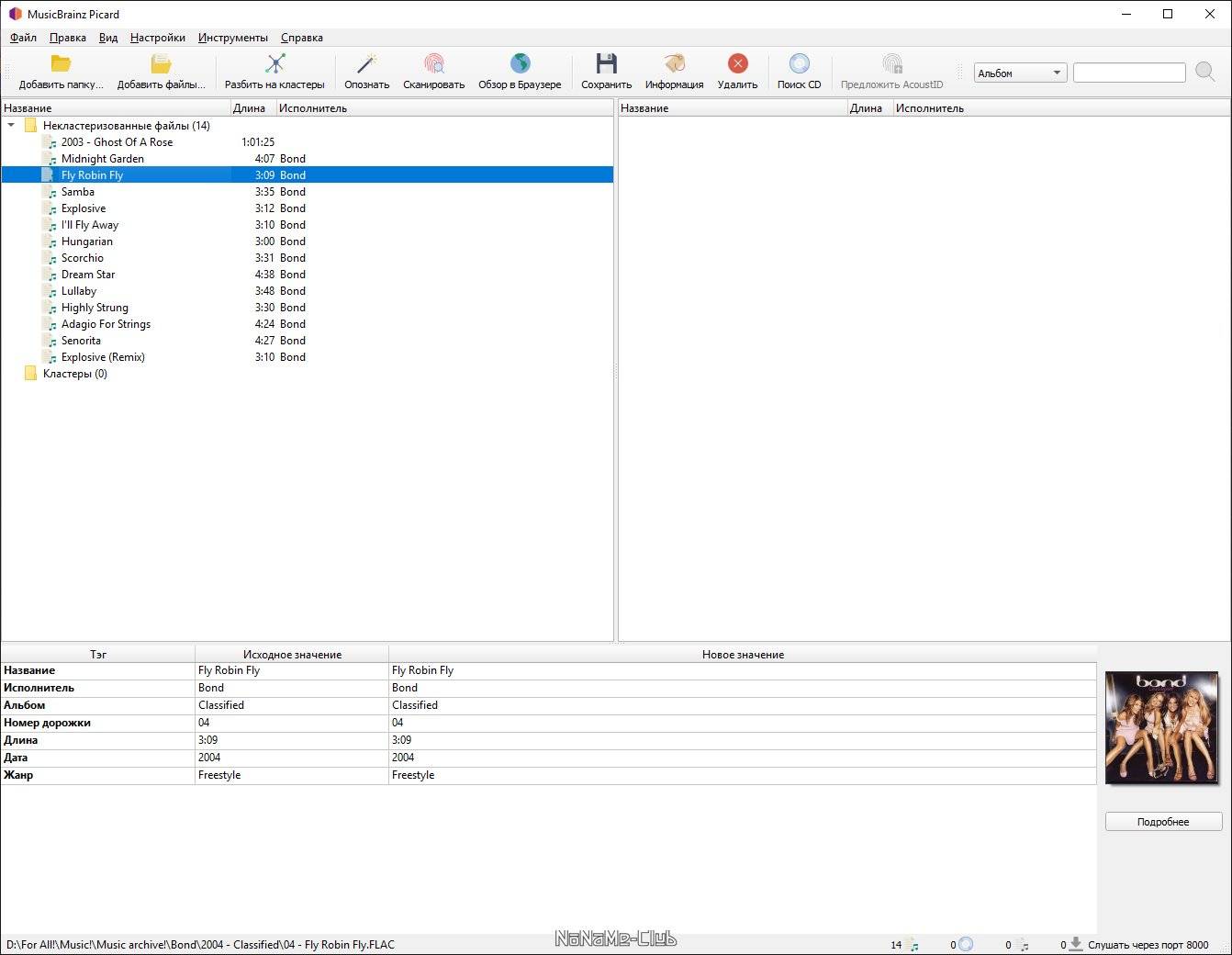Viewport: 1232px width, 955px height.
Task: Click the Add Folder toolbar icon
Action: pos(61,63)
